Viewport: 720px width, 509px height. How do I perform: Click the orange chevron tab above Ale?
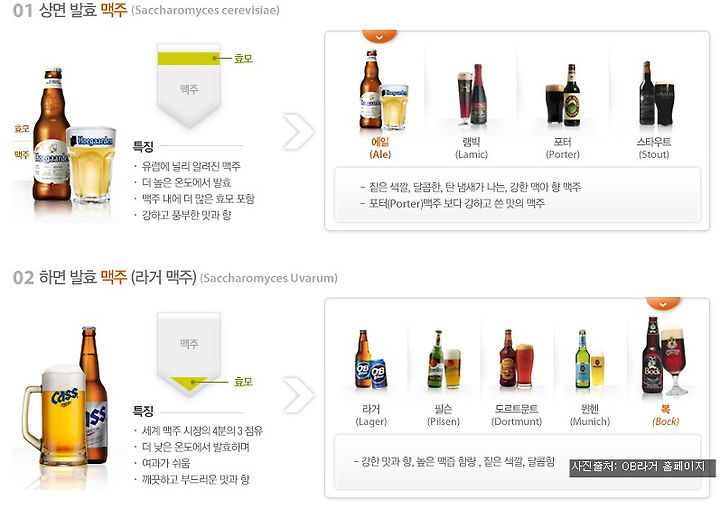(379, 36)
